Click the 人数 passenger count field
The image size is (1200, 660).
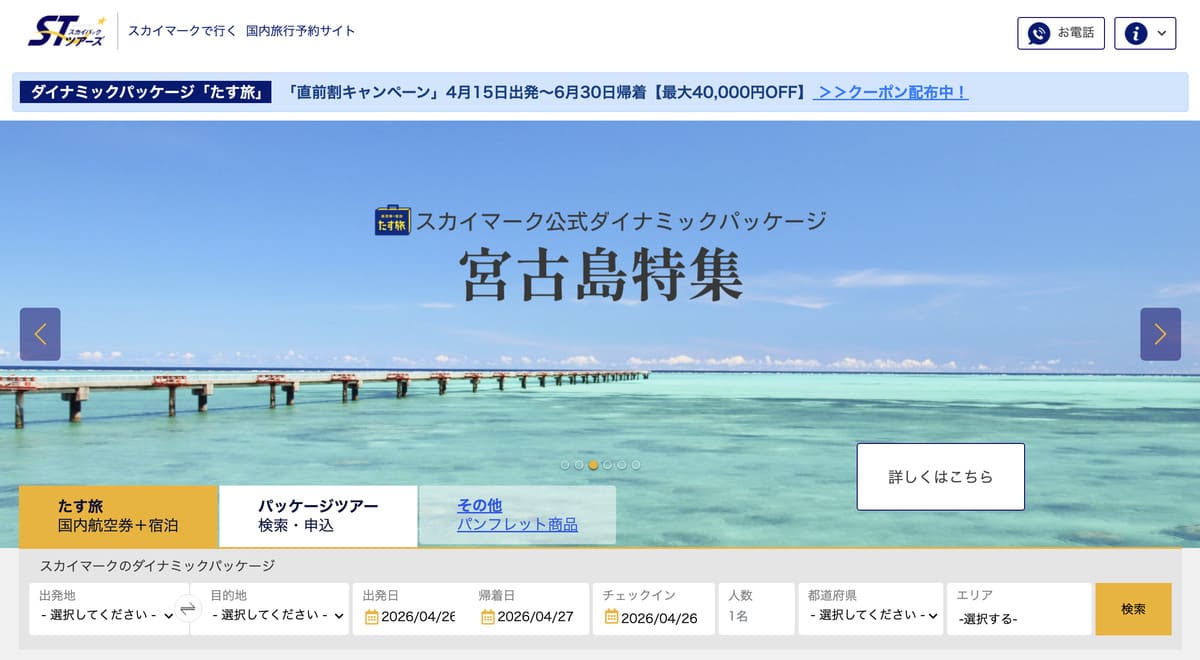pos(756,610)
